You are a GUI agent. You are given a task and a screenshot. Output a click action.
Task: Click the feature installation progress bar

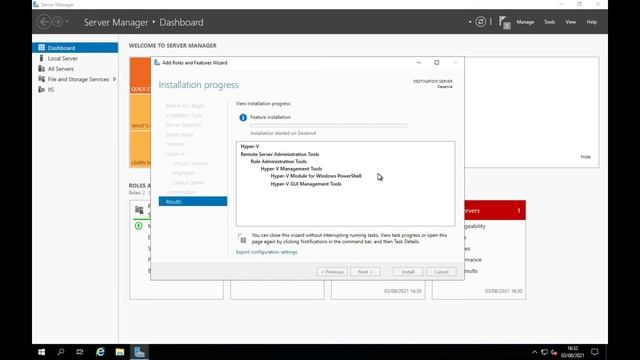tap(329, 125)
